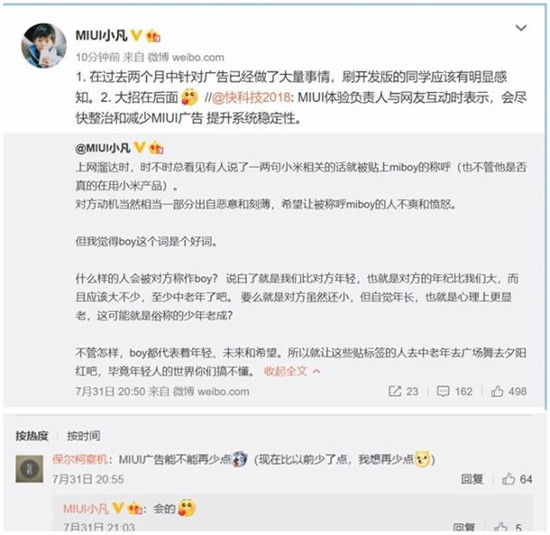
Task: Click the 7月31日 20:50 quoted post timestamp
Action: [110, 391]
